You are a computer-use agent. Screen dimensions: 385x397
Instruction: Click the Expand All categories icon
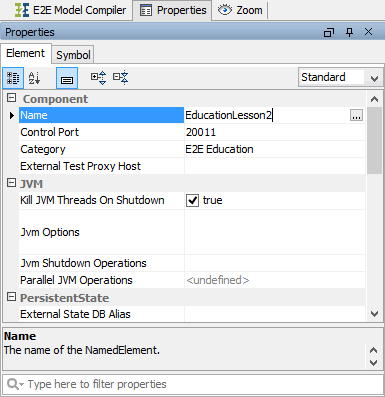(x=99, y=78)
